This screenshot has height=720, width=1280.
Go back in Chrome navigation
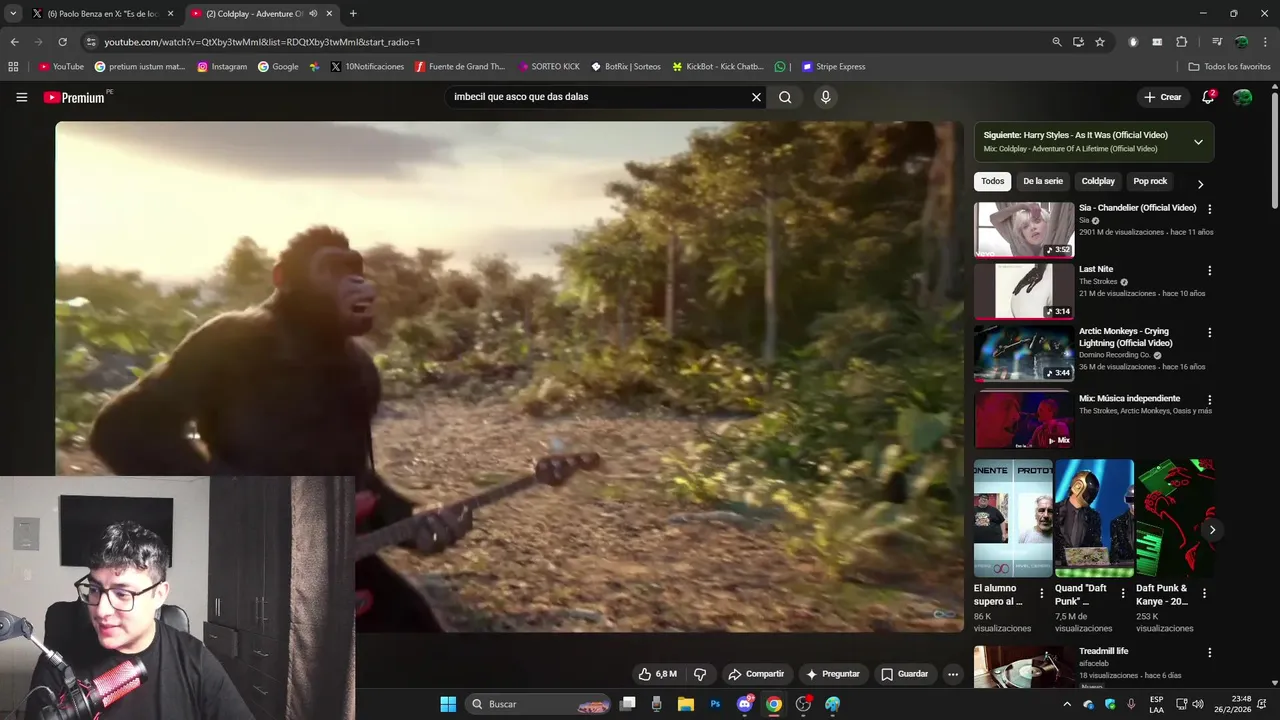[x=14, y=42]
